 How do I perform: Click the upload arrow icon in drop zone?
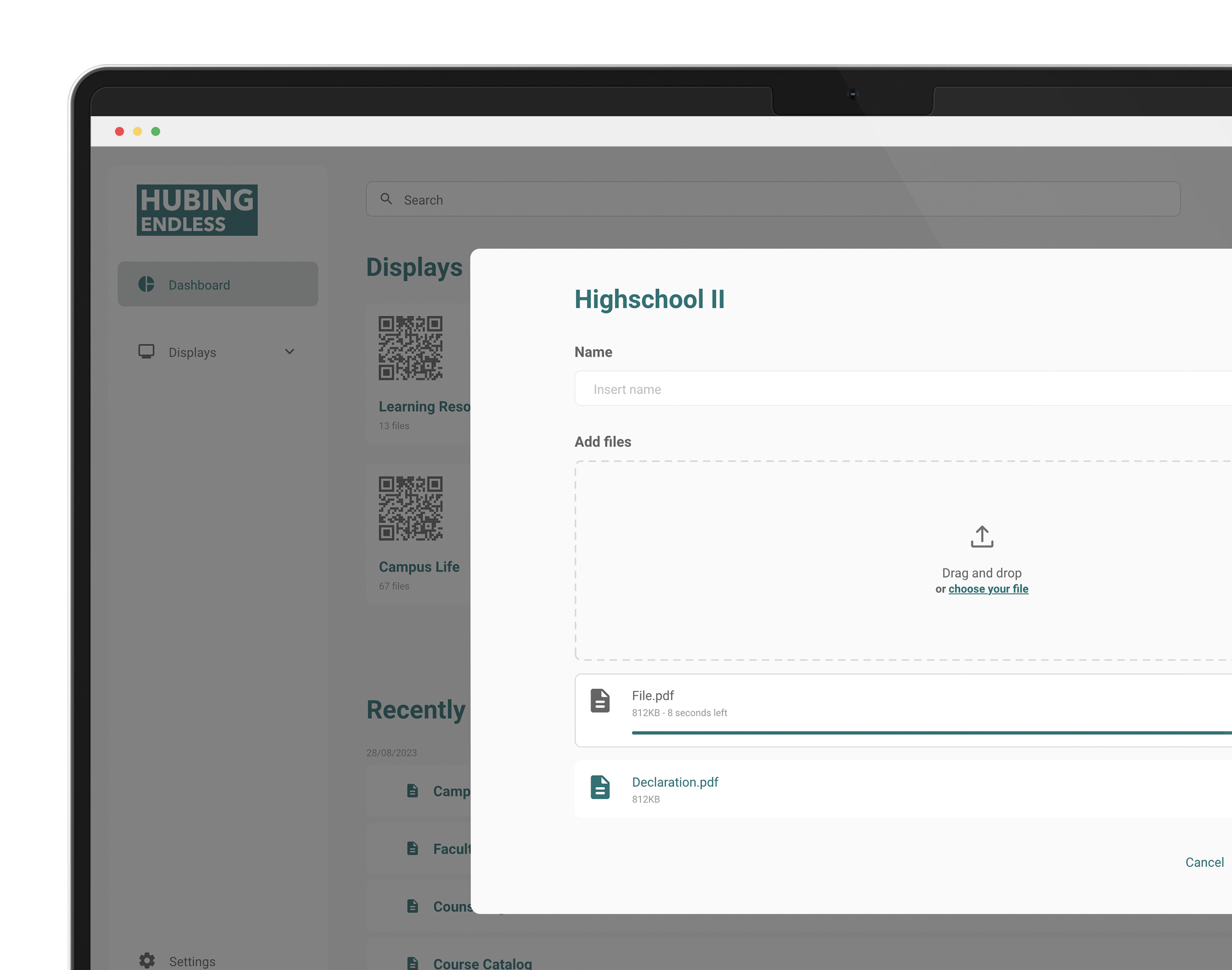click(981, 536)
